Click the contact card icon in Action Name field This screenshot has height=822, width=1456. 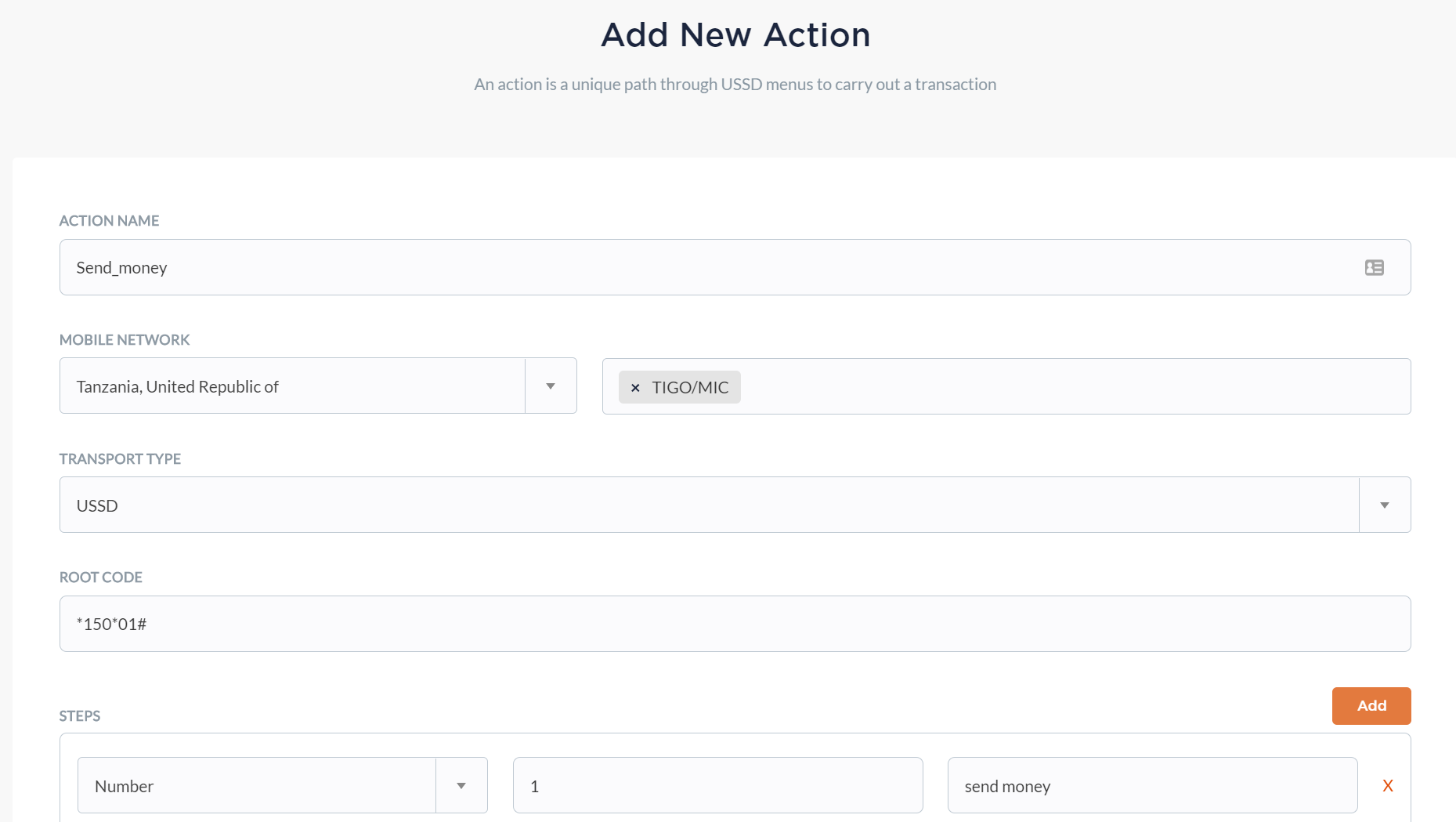[1375, 267]
